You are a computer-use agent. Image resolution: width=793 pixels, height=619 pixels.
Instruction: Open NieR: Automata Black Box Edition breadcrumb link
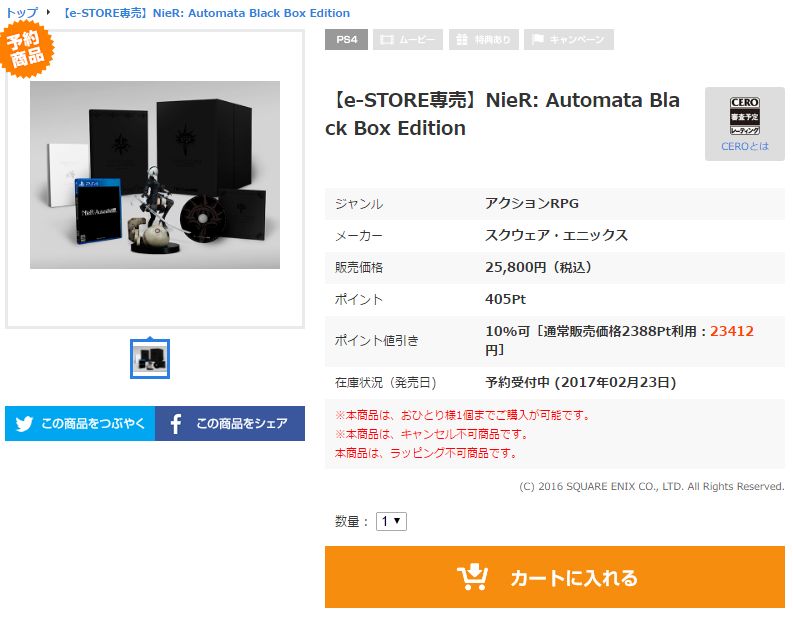(x=205, y=13)
